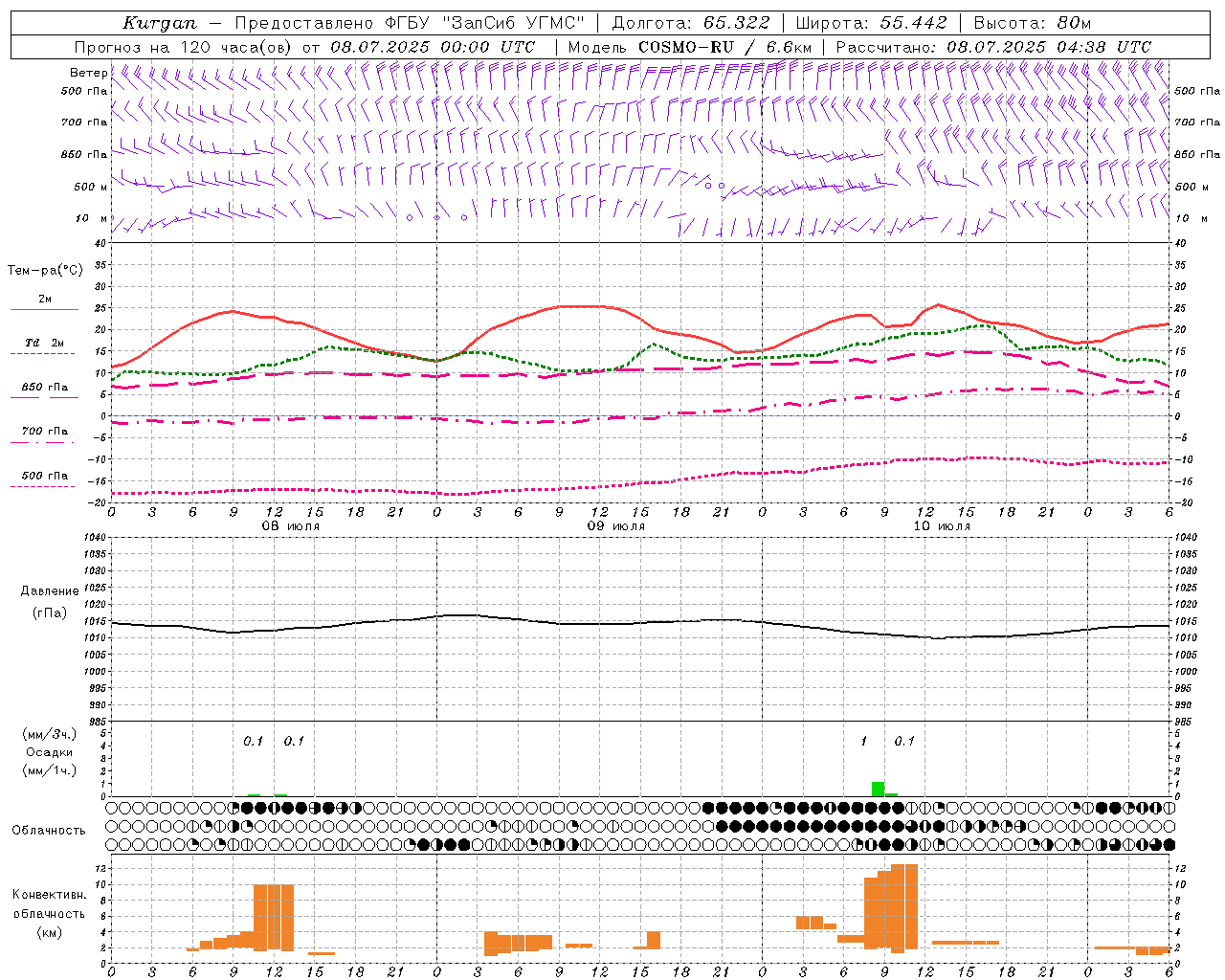Click the 700 гПа entry in temperature legend

tap(45, 432)
